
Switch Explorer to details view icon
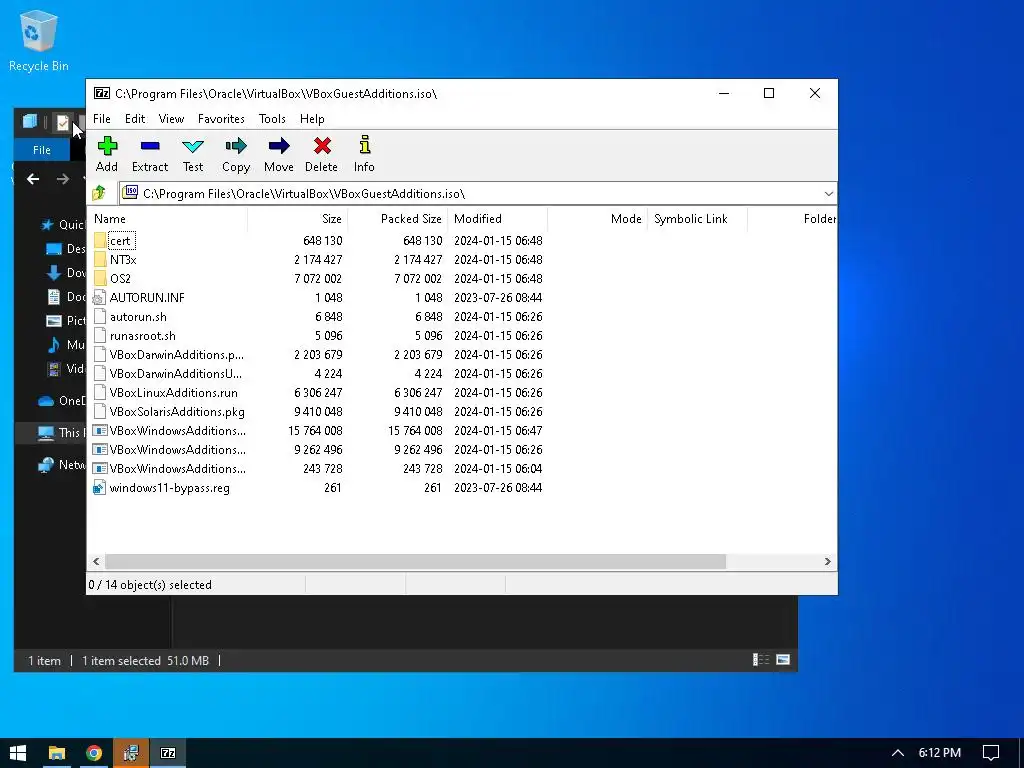[761, 660]
